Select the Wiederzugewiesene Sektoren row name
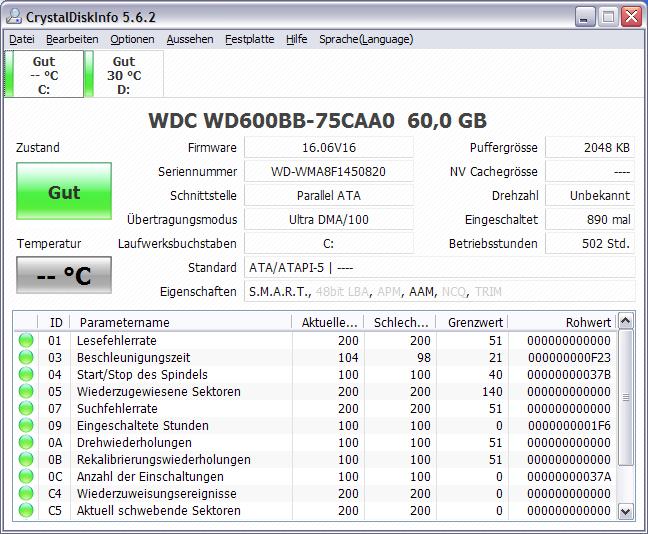Image resolution: width=648 pixels, height=534 pixels. (x=159, y=391)
